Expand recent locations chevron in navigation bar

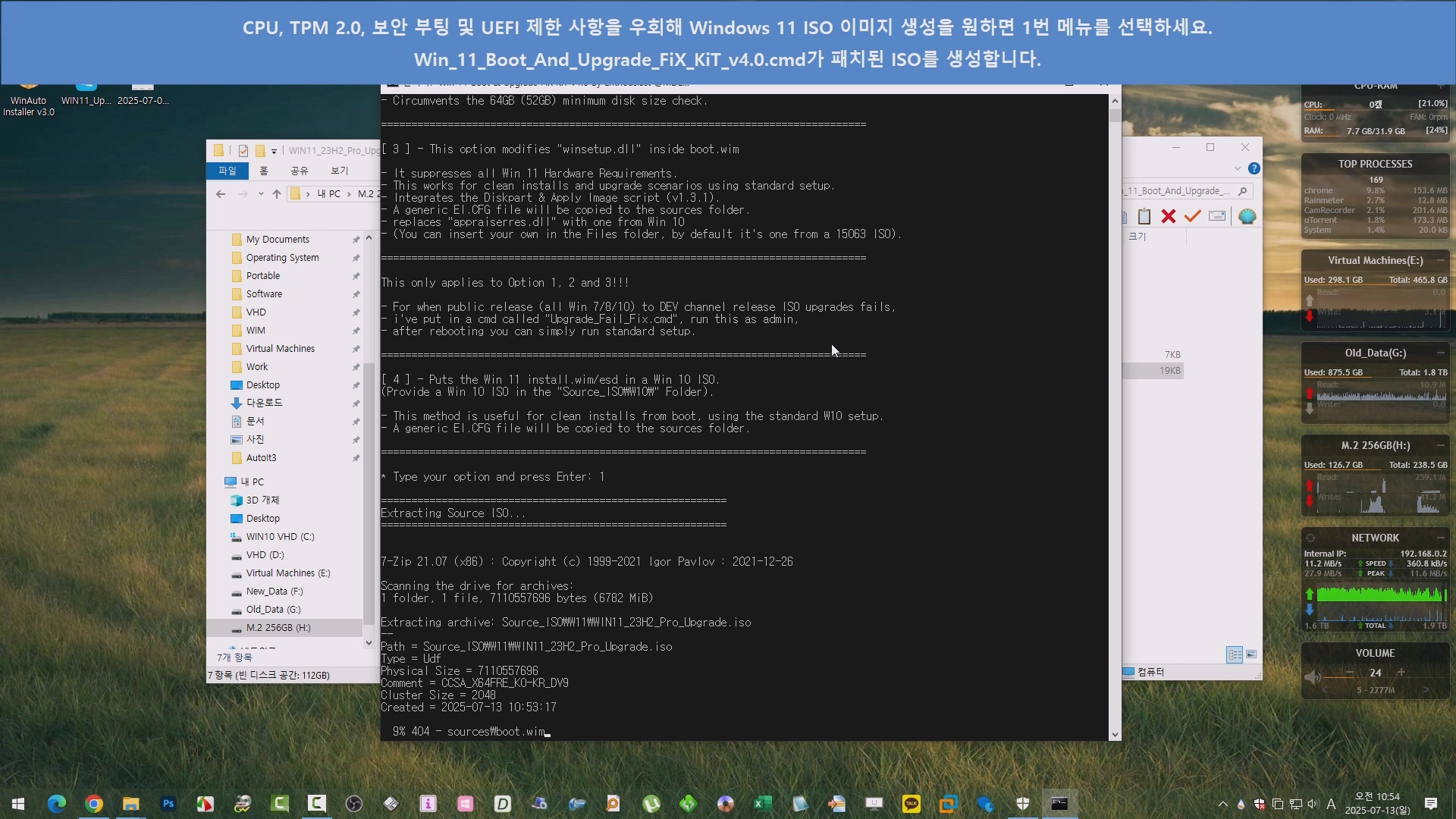pyautogui.click(x=261, y=194)
